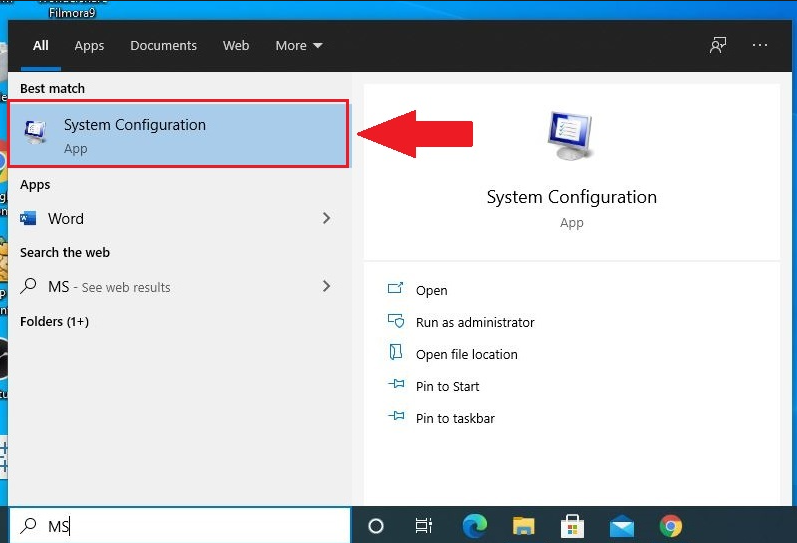Screen dimensions: 797x543
Task: Open Cortana from the taskbar circle
Action: click(x=376, y=526)
